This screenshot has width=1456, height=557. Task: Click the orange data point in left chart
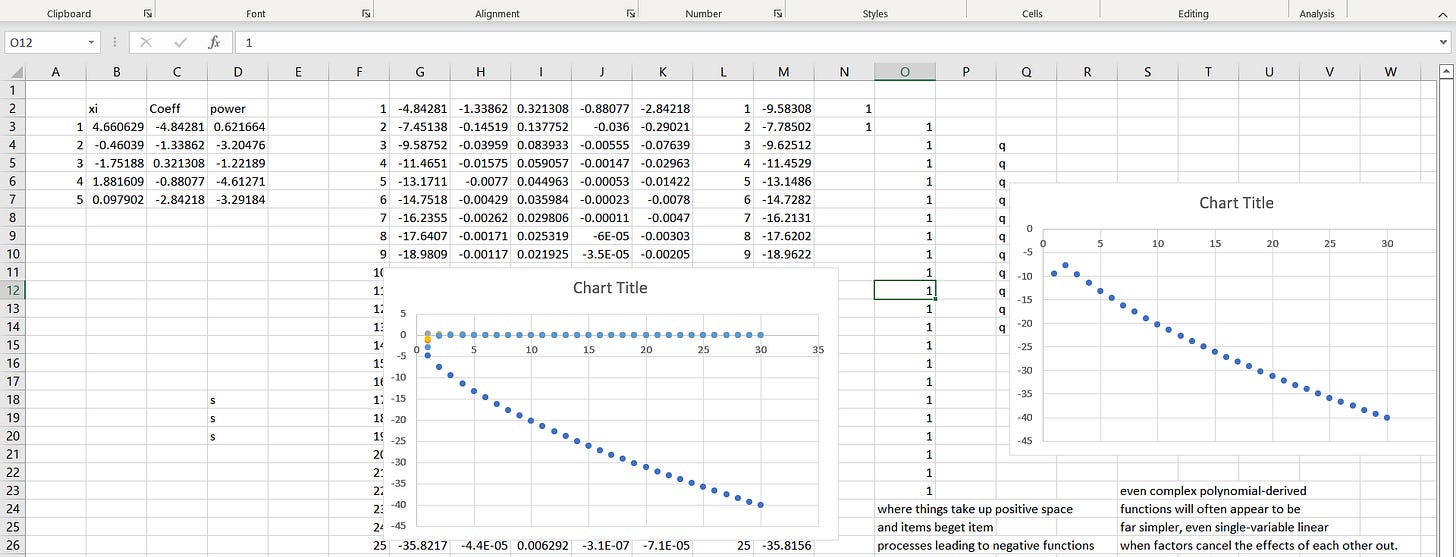point(428,340)
